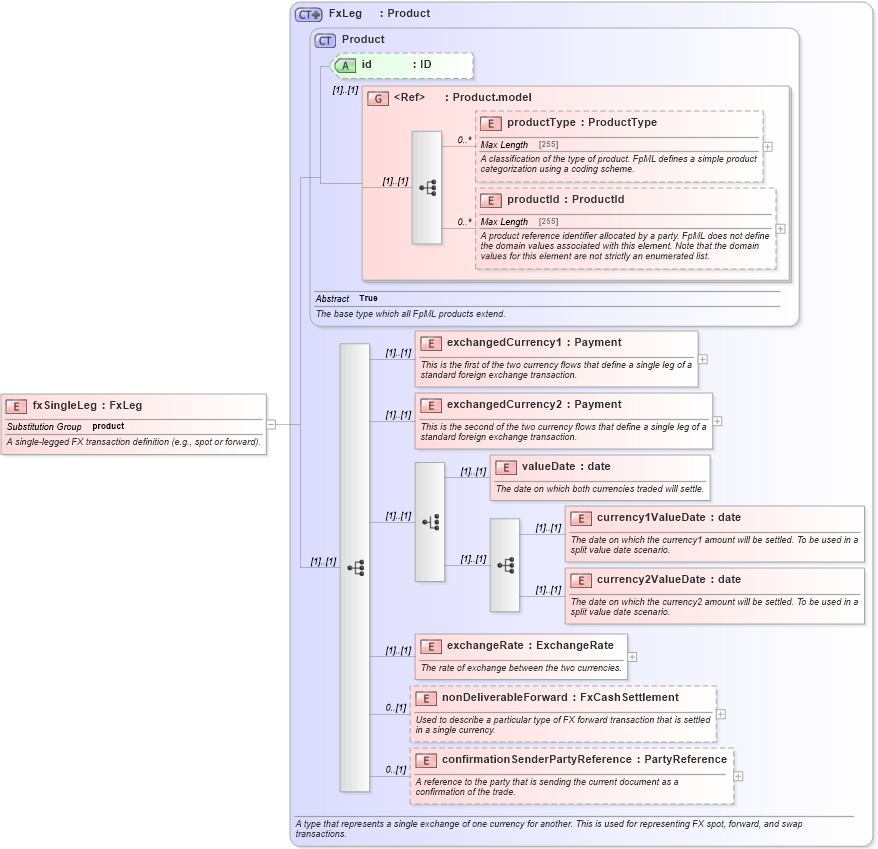Click the A attribute icon for id
Screen dimensions: 878x849
coord(344,66)
